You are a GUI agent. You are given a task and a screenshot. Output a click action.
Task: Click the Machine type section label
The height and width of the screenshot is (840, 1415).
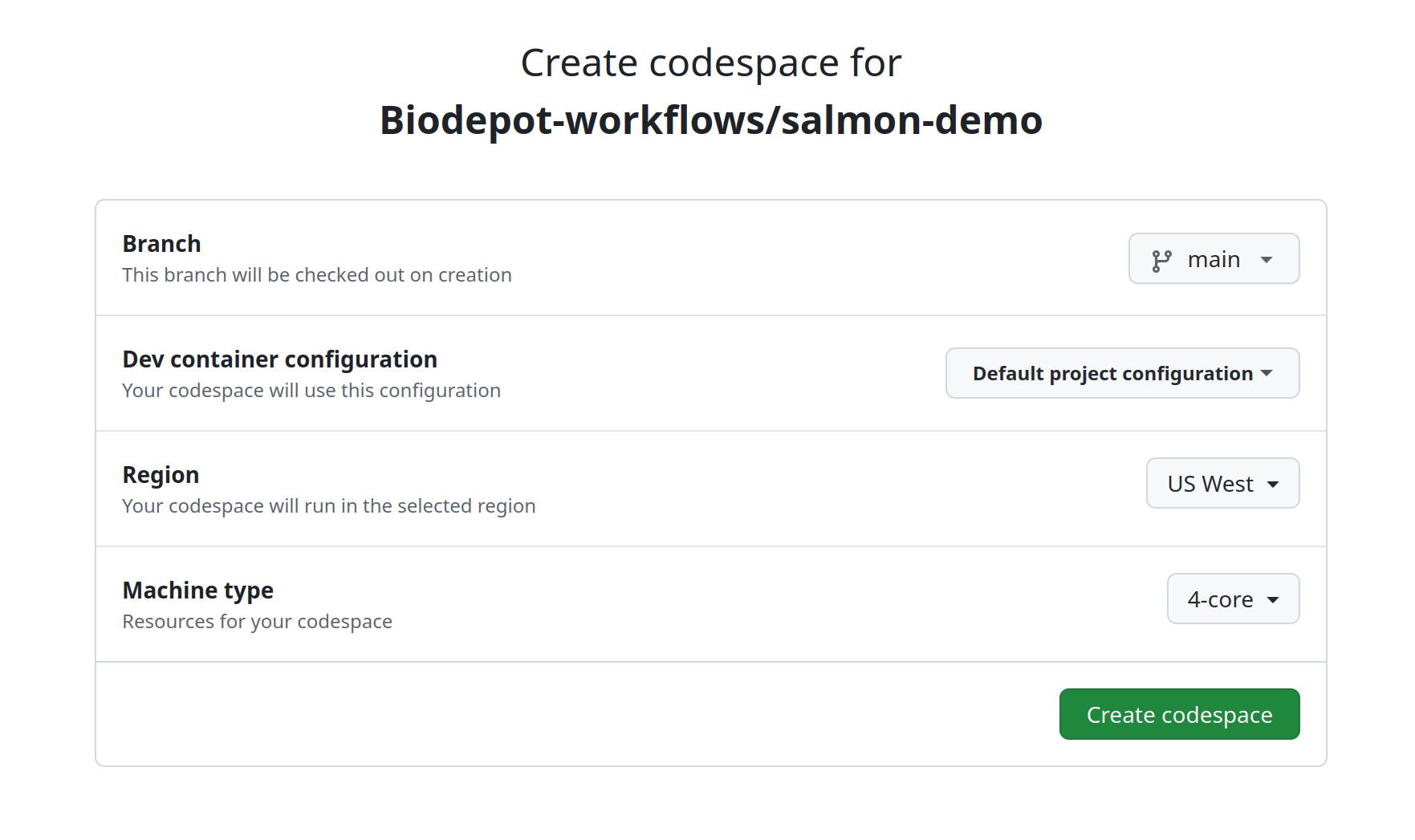coord(197,590)
